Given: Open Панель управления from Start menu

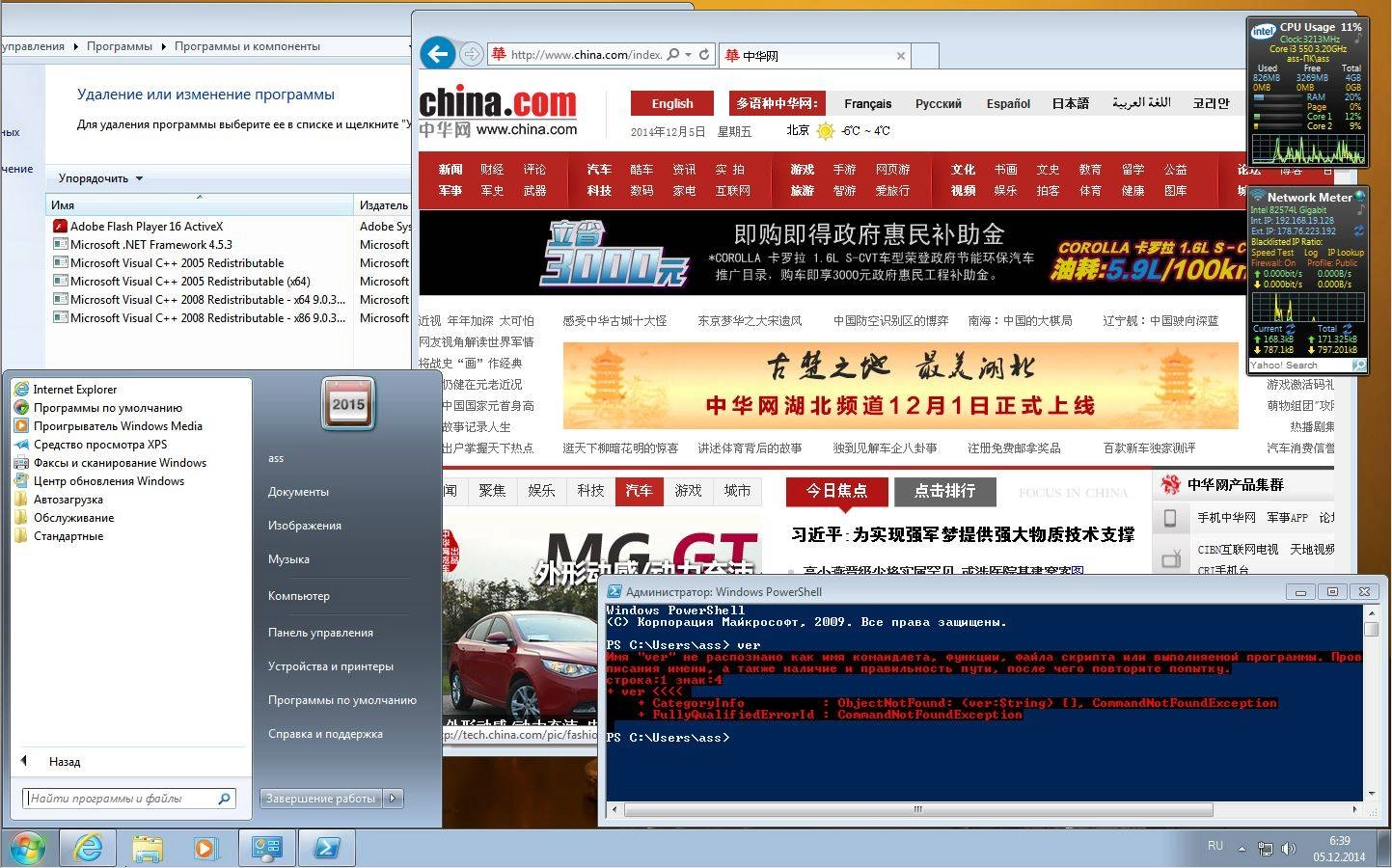Looking at the screenshot, I should click(x=320, y=633).
